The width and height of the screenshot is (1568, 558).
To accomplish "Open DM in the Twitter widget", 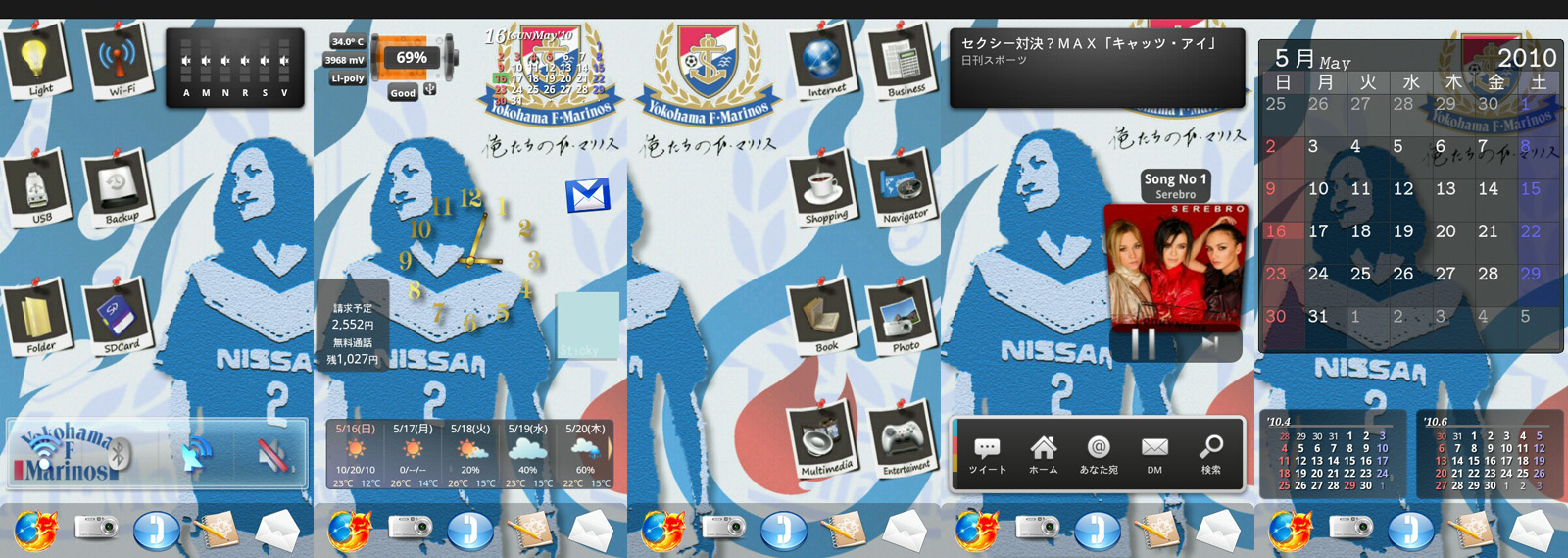I will click(x=1154, y=455).
